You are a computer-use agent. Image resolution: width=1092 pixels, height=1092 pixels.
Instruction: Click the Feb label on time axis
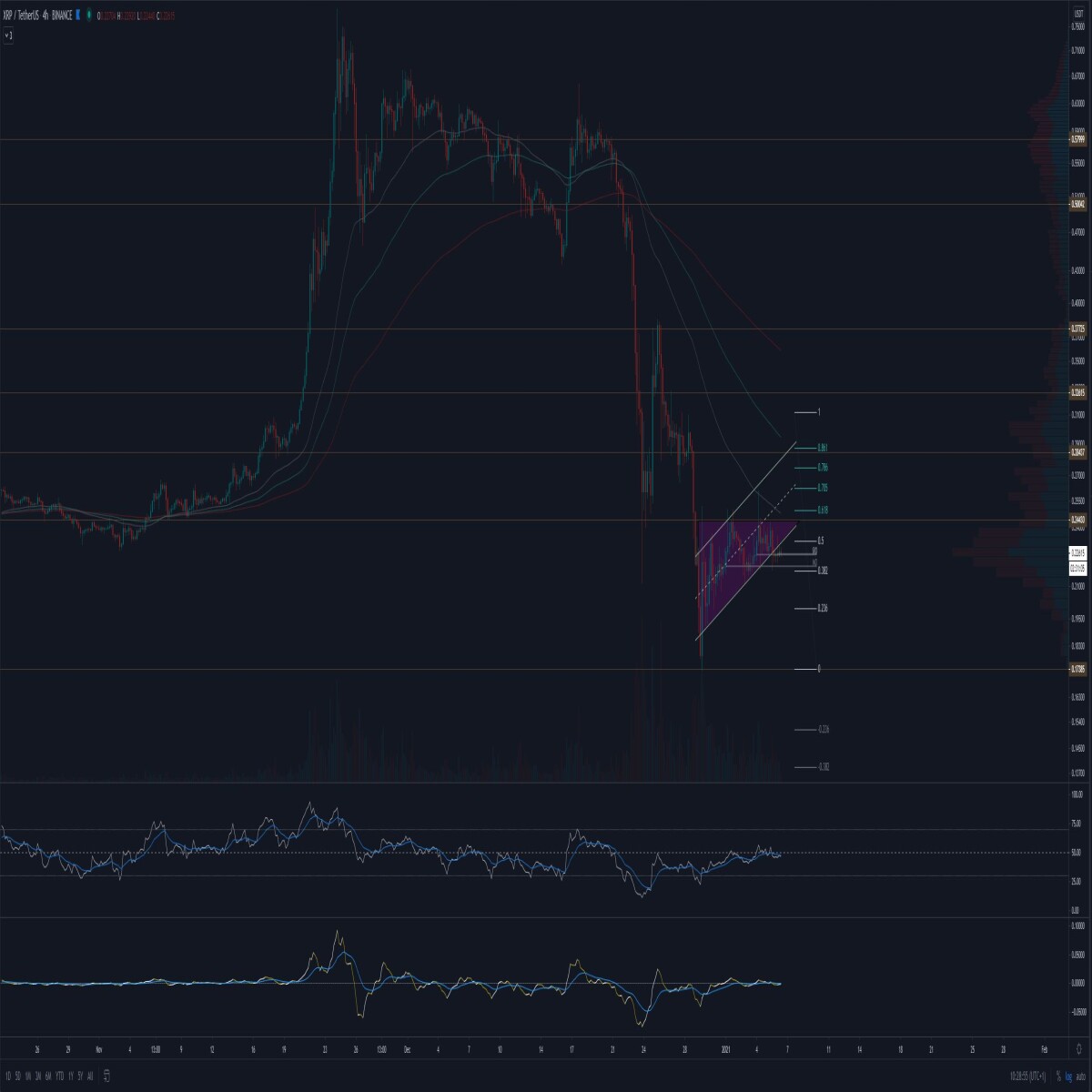point(1045,1048)
